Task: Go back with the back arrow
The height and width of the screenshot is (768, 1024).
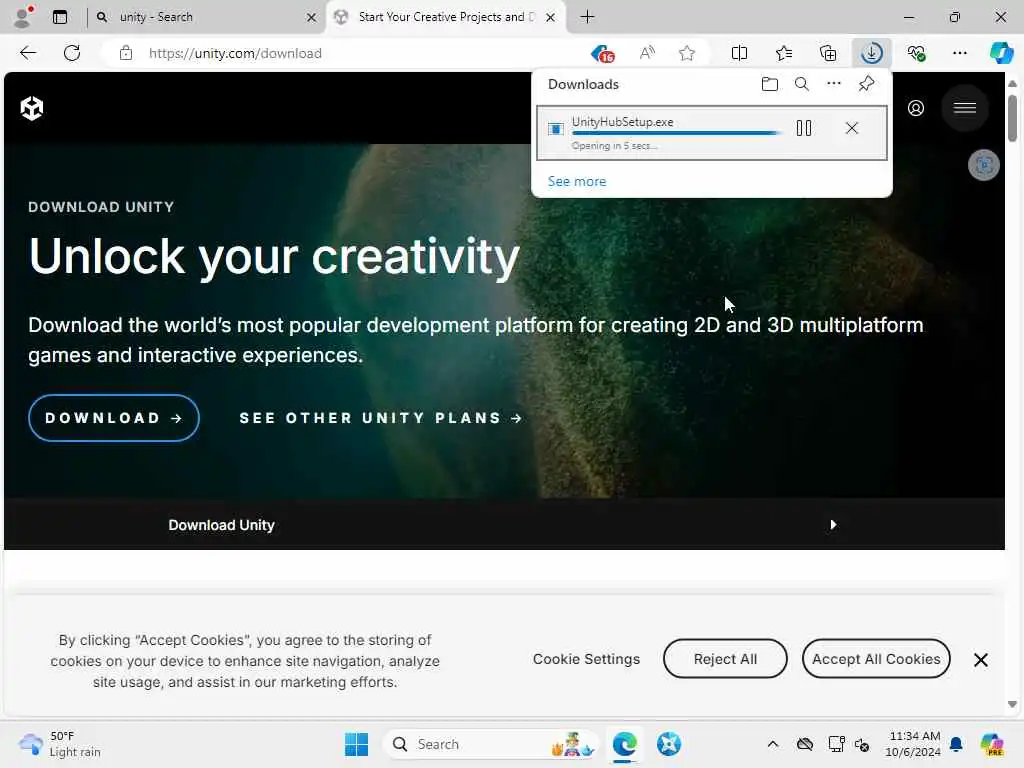Action: tap(28, 53)
